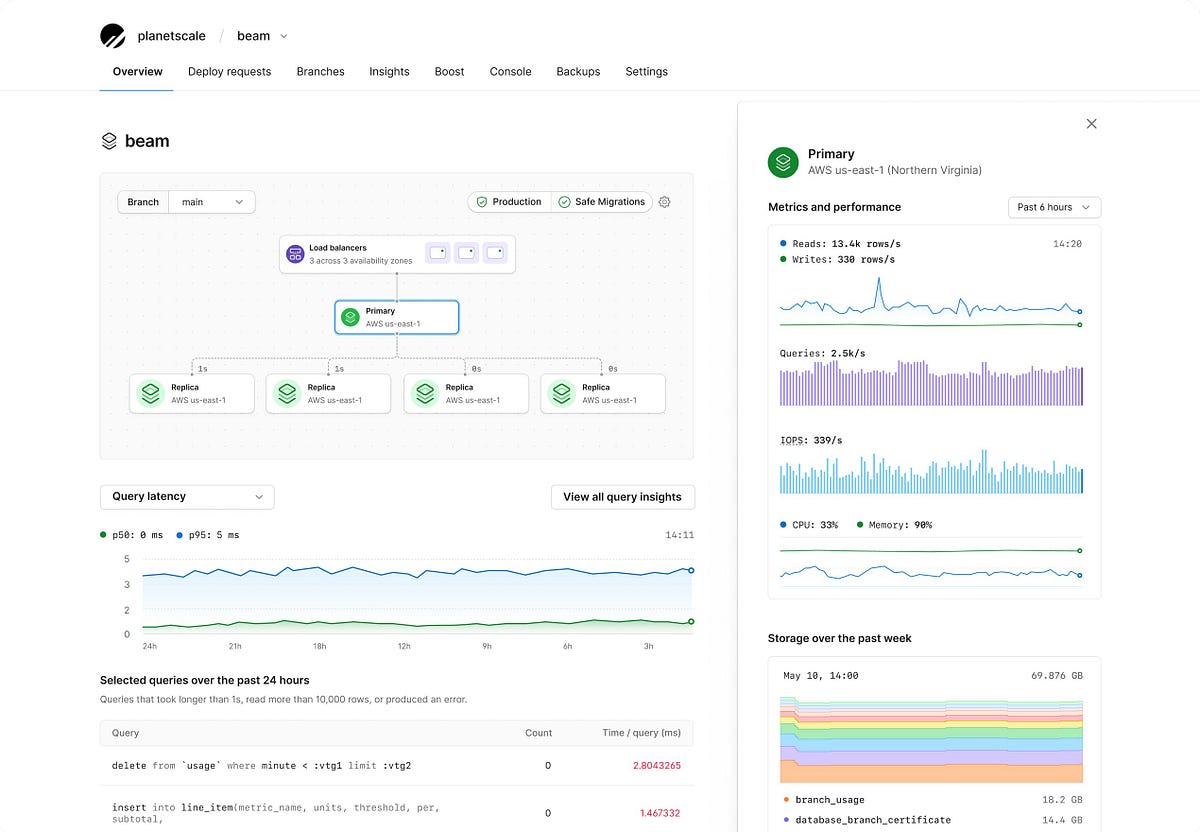Select the Load balancers icon in the diagram
Screen dimensions: 1200x832
pos(295,254)
